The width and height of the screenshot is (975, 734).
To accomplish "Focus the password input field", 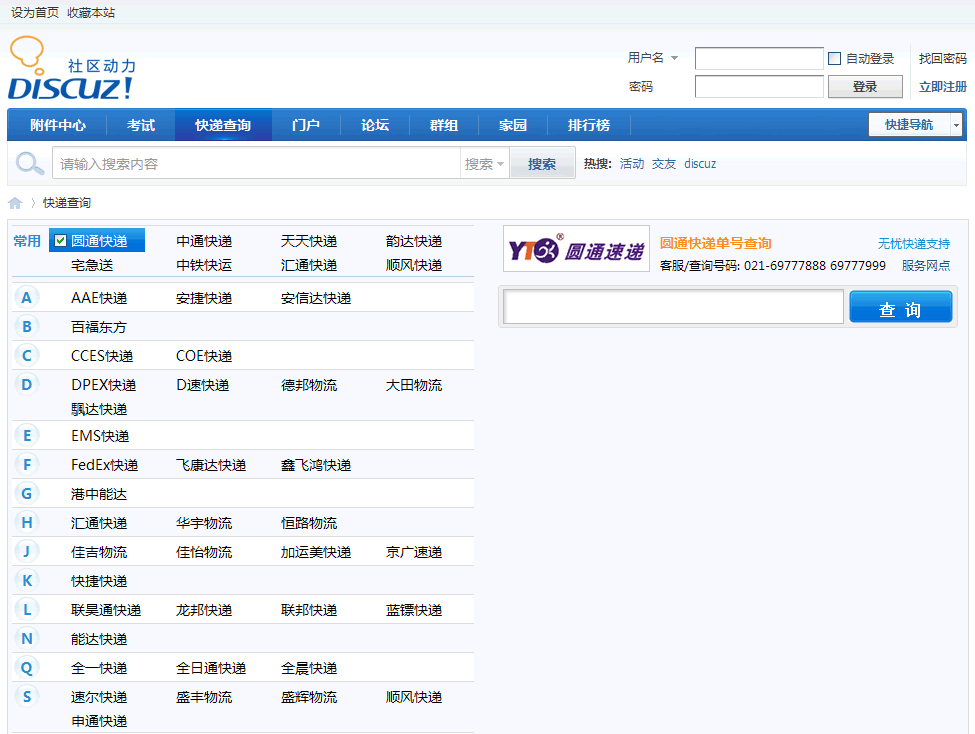I will 759,86.
